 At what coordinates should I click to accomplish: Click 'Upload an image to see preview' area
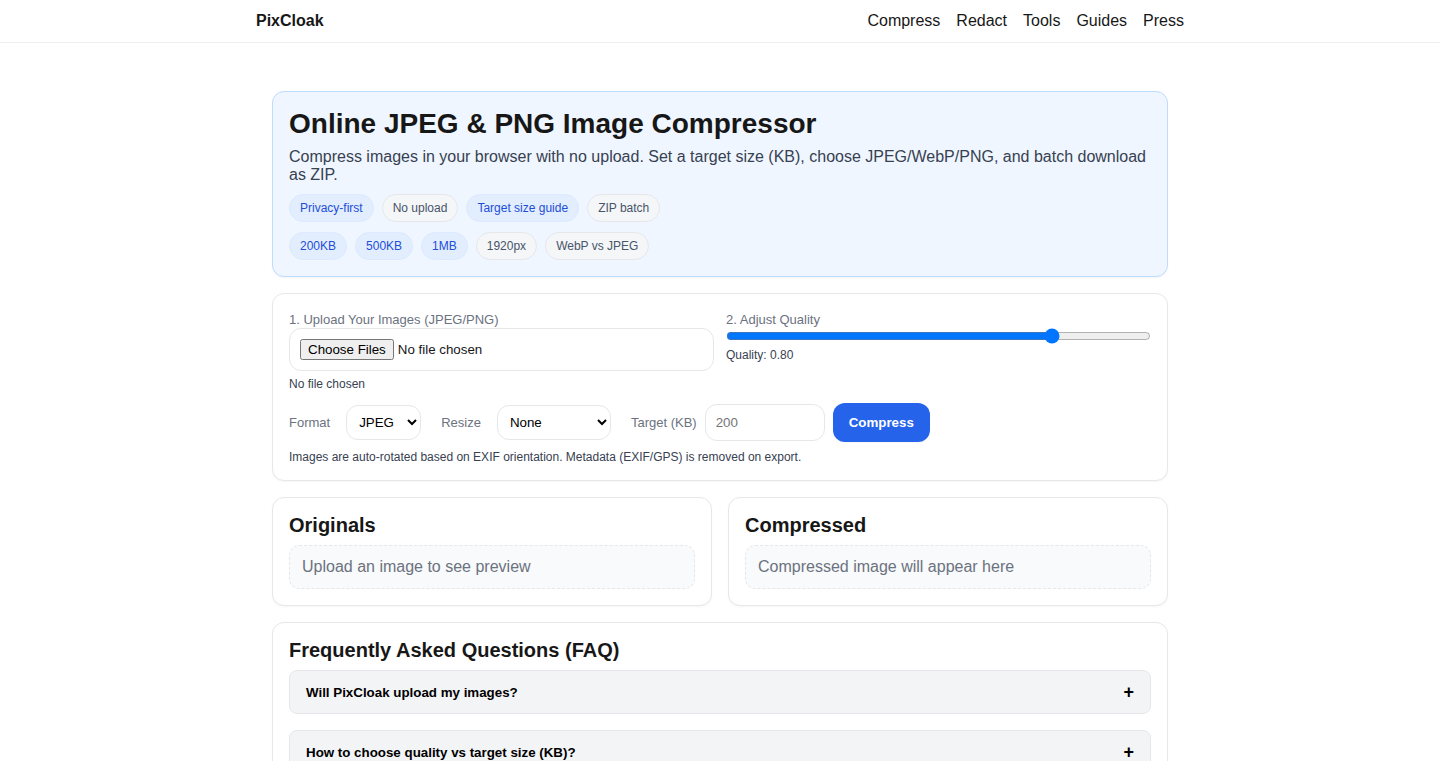point(492,567)
